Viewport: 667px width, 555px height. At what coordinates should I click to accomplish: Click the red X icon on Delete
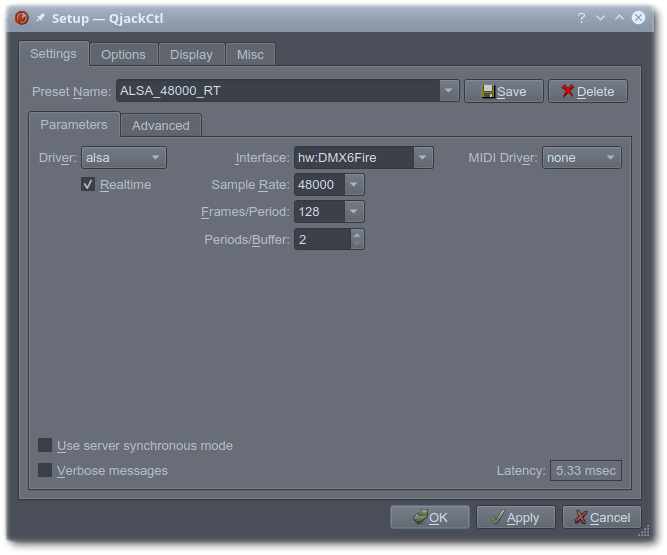567,91
